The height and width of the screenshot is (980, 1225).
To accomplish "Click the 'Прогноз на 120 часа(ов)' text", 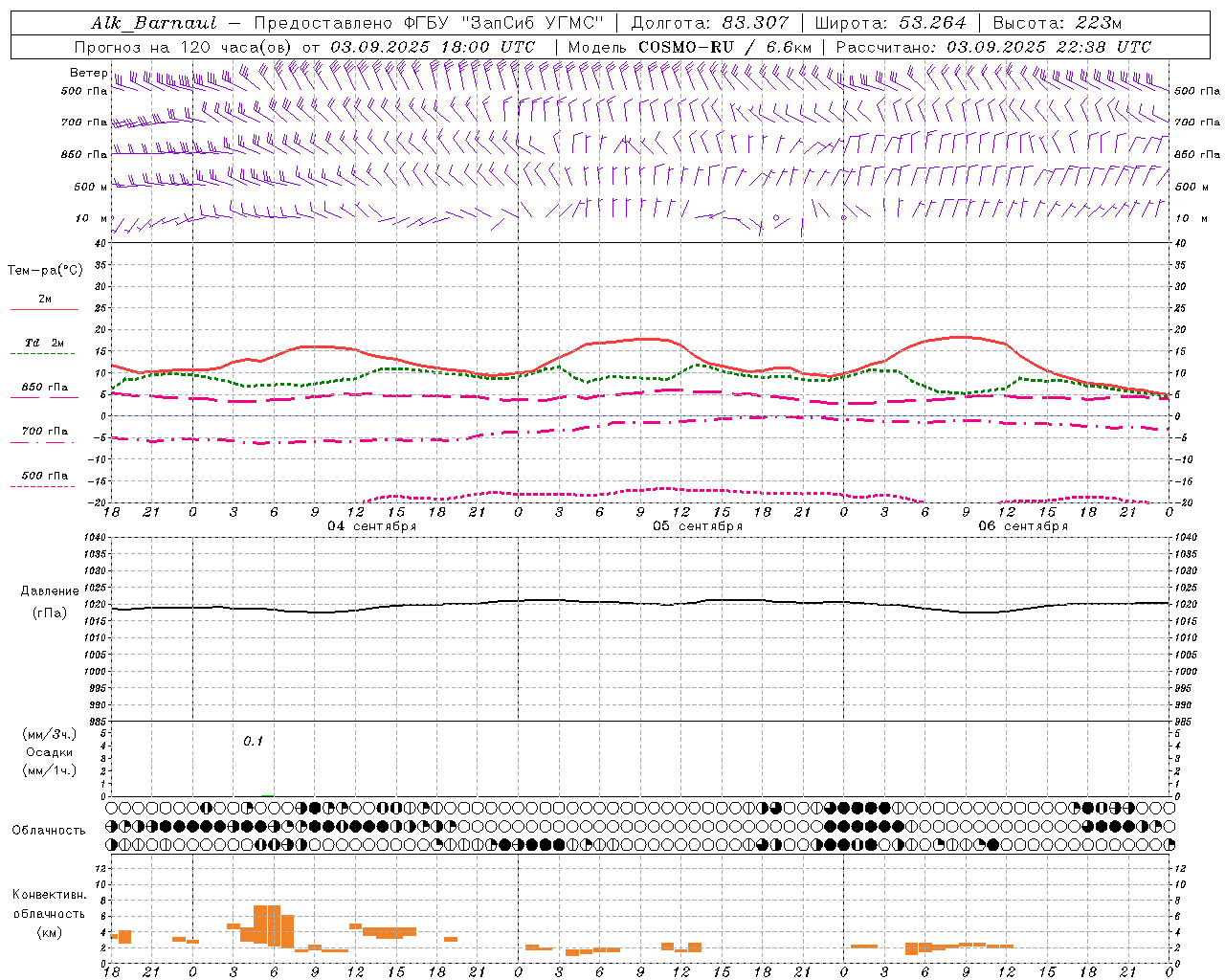I will point(185,47).
